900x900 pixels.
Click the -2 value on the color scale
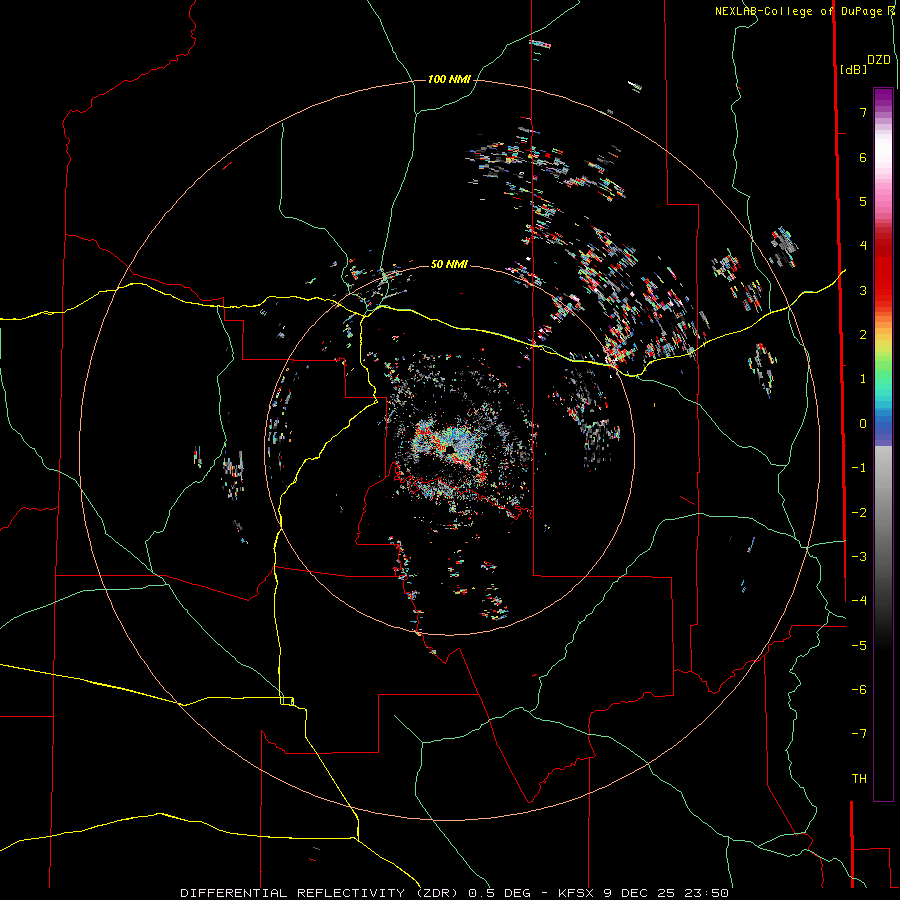[859, 513]
